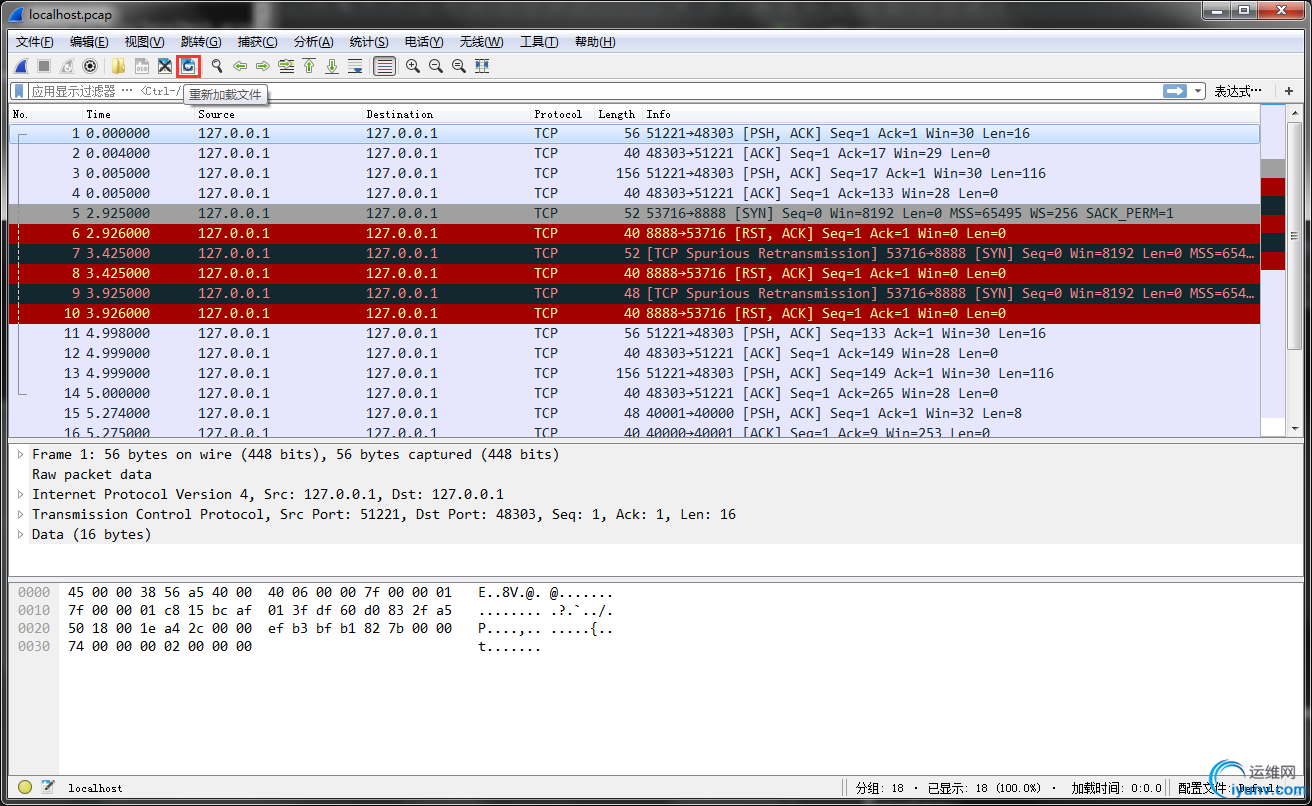Sort by the Source column header

point(278,114)
